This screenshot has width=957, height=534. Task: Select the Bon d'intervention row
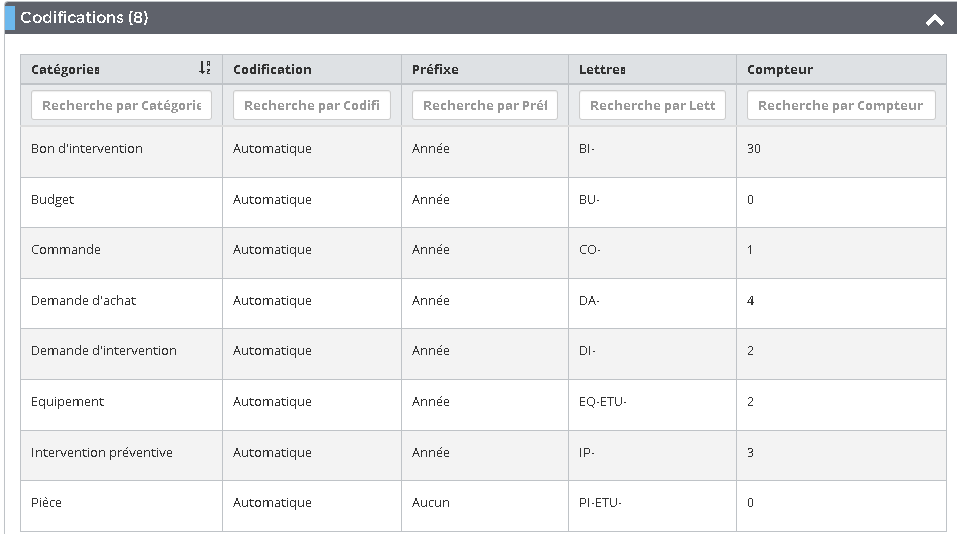point(87,149)
